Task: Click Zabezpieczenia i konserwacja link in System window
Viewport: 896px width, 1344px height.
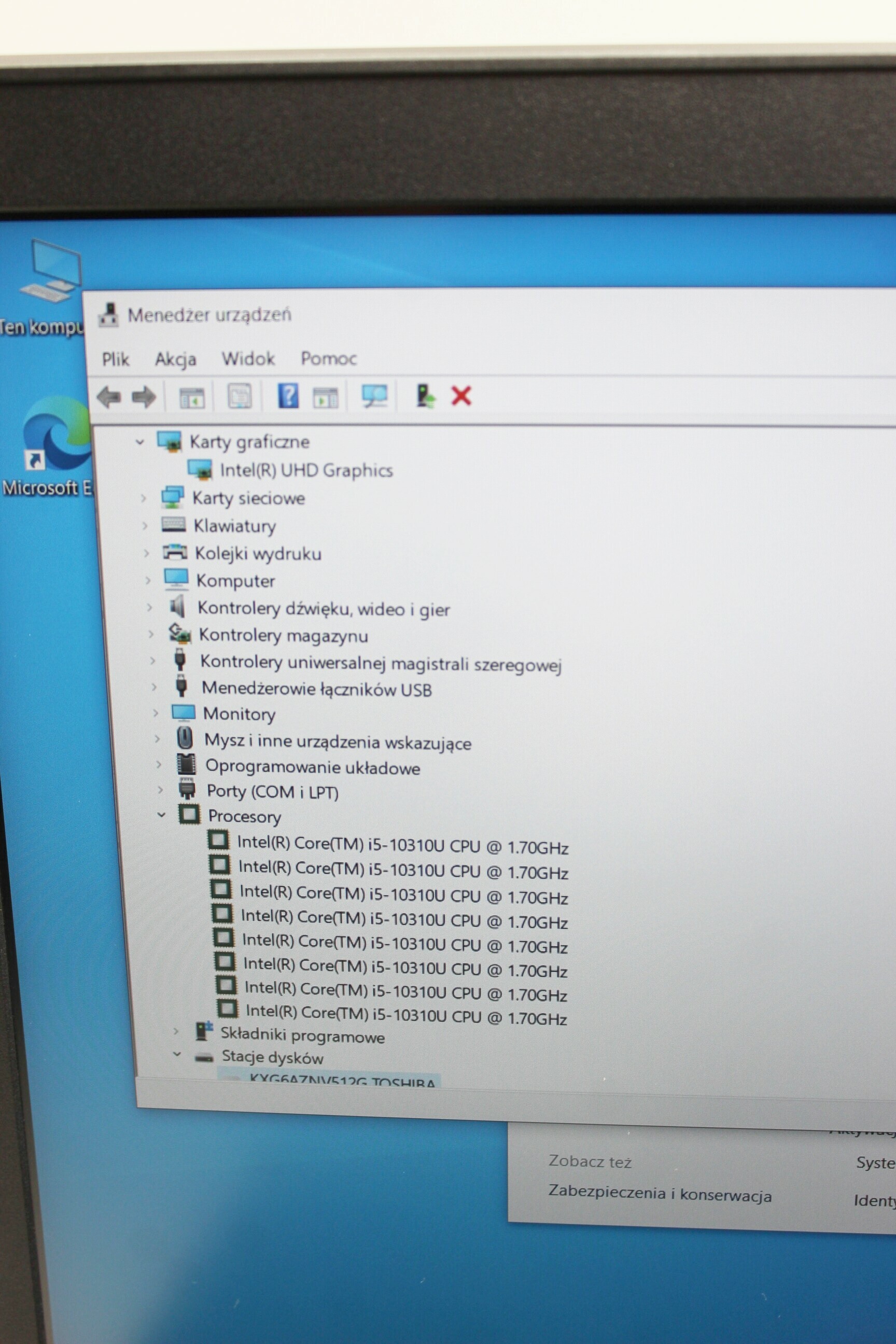Action: tap(660, 1194)
